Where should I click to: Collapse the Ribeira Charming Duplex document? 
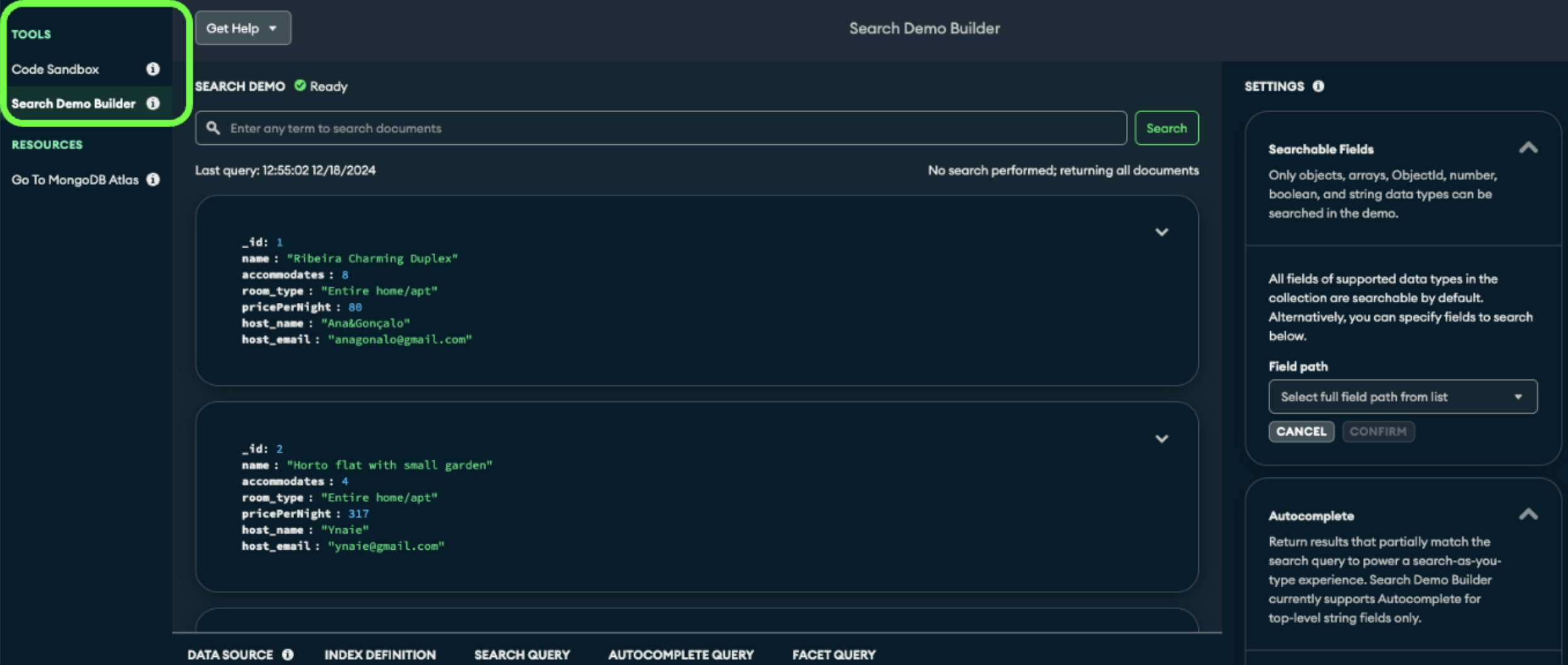tap(1162, 232)
